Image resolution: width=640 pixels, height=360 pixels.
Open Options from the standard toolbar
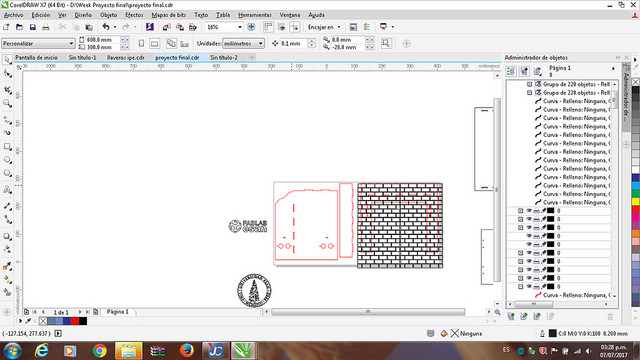point(367,27)
